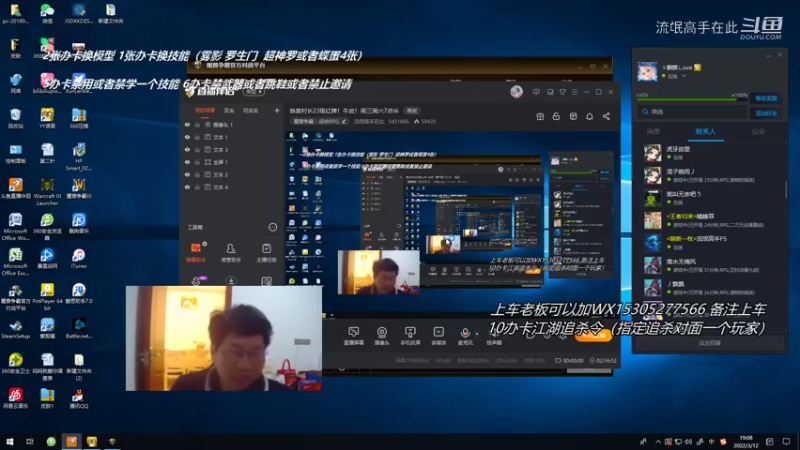Screen dimensions: 800x450
Task: Toggle visibility of the 文本 1 layer
Action: click(187, 137)
